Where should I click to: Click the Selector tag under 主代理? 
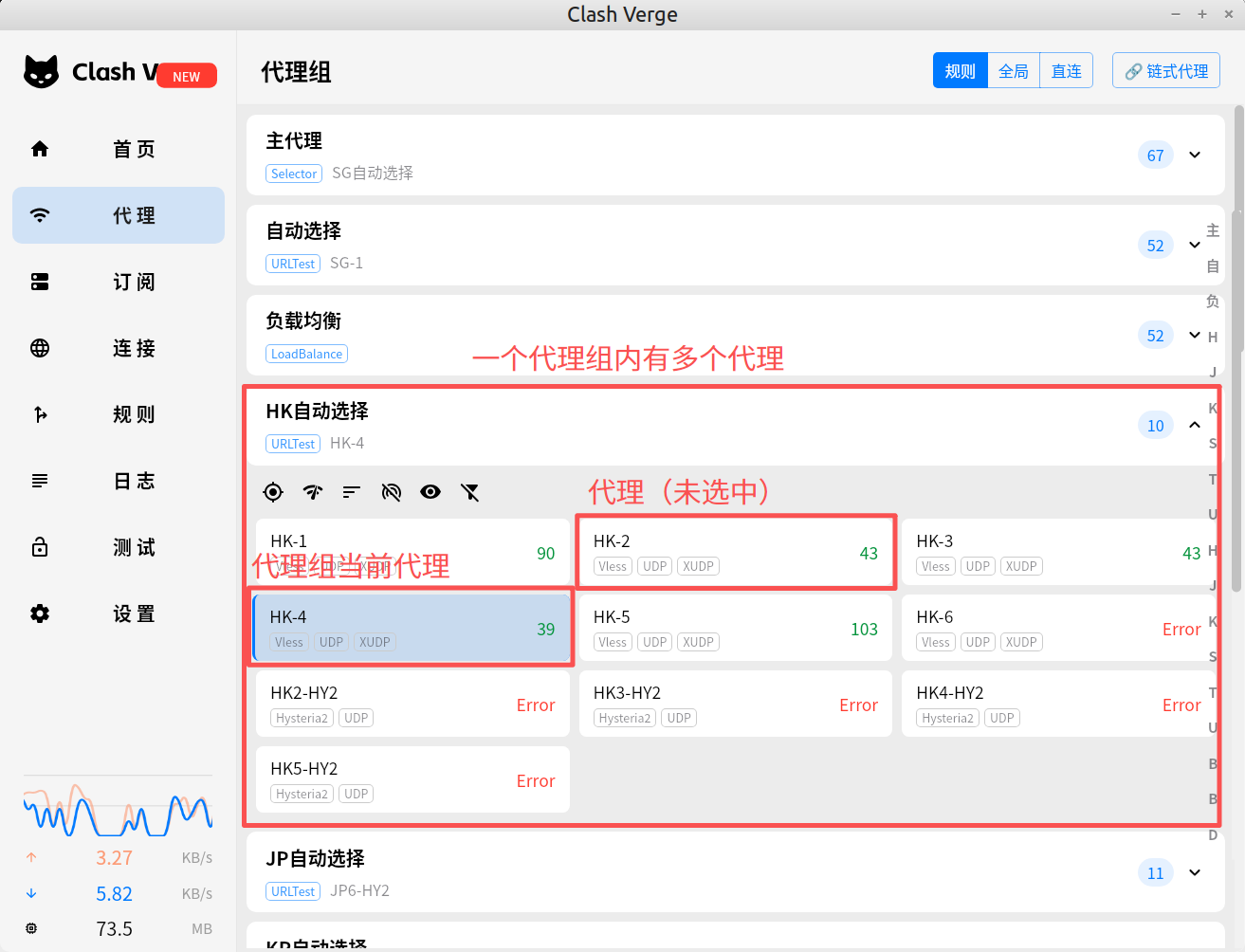[294, 174]
